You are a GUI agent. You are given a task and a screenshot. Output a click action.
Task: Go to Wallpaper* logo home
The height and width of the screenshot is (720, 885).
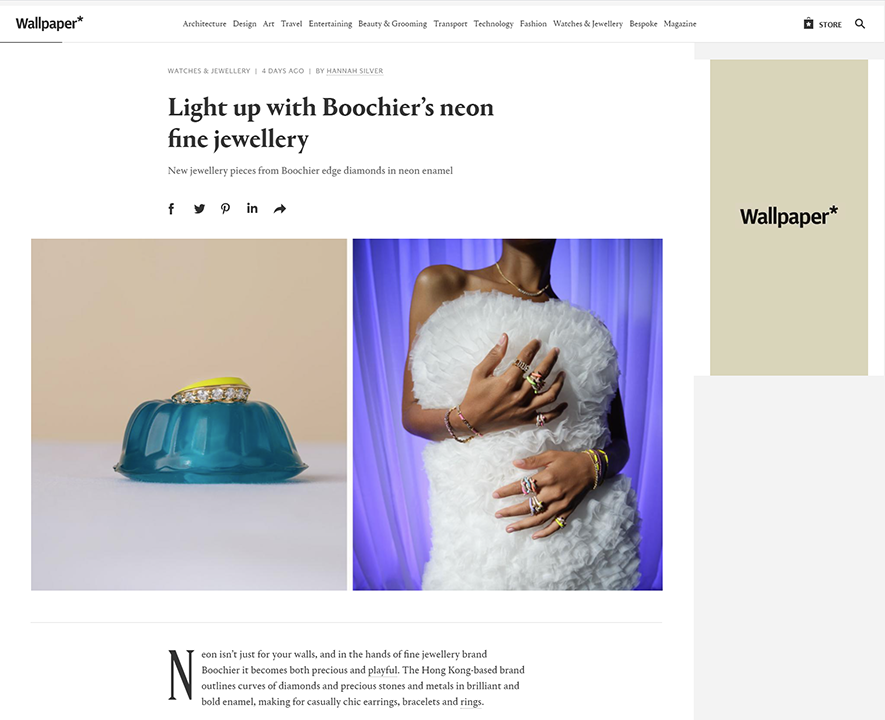[x=50, y=23]
